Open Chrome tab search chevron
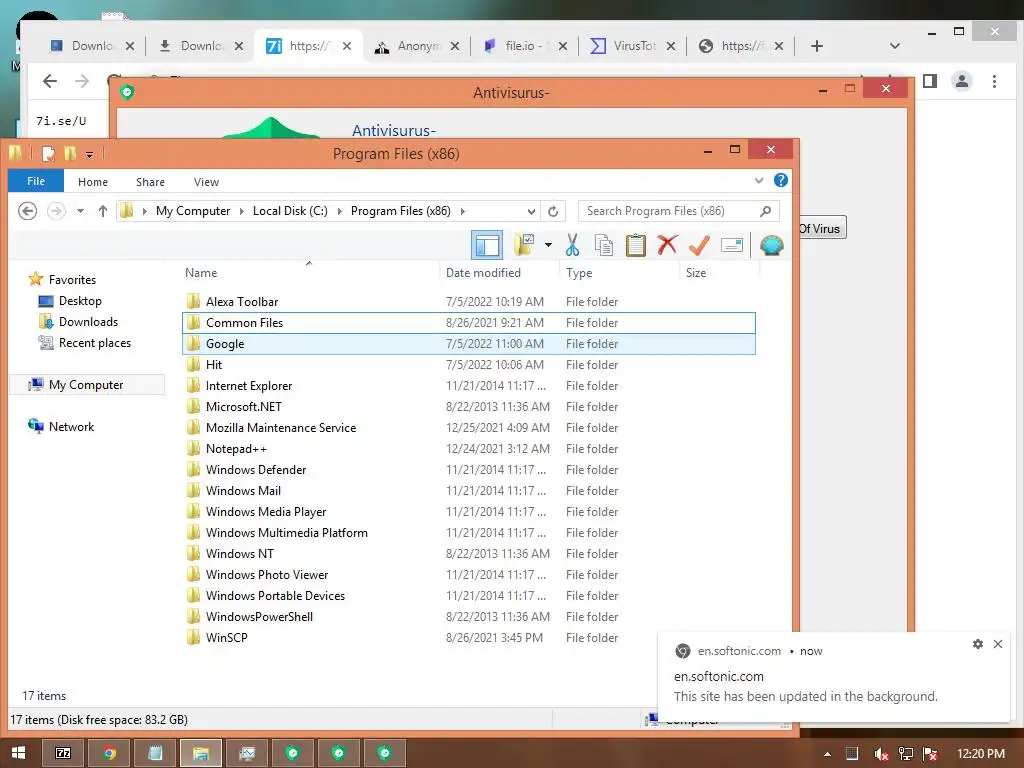The image size is (1024, 768). click(x=895, y=46)
